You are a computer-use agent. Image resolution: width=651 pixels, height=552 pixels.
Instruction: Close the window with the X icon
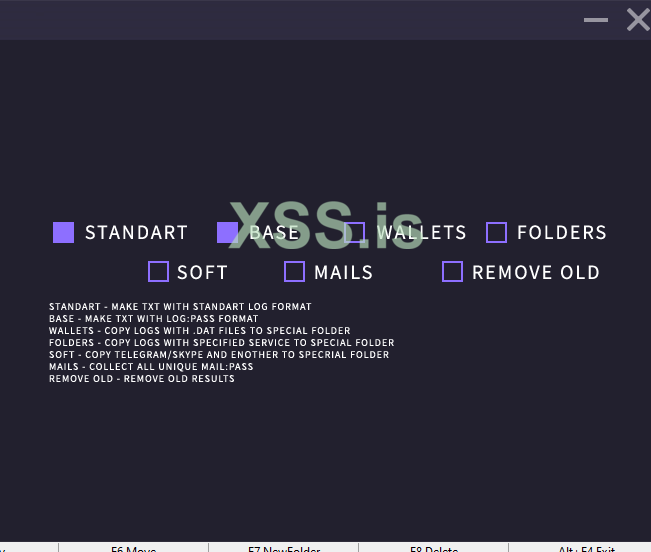[638, 20]
